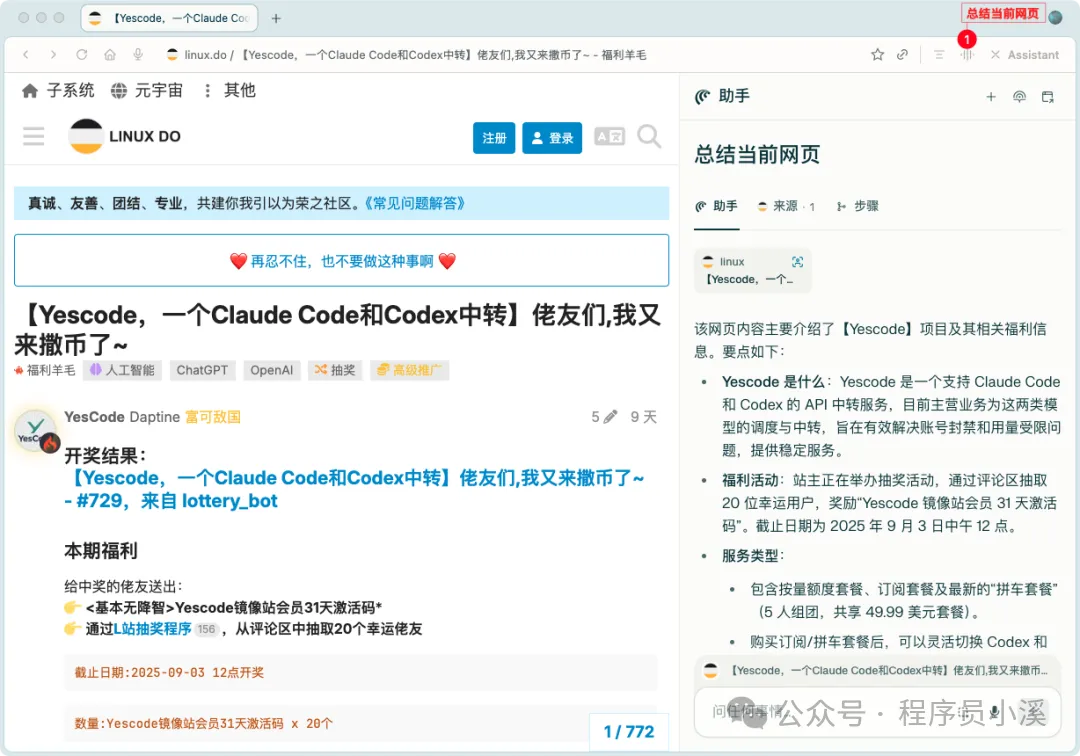Image resolution: width=1080 pixels, height=756 pixels.
Task: Activate the microphone icon in the toolbar
Action: (x=138, y=54)
